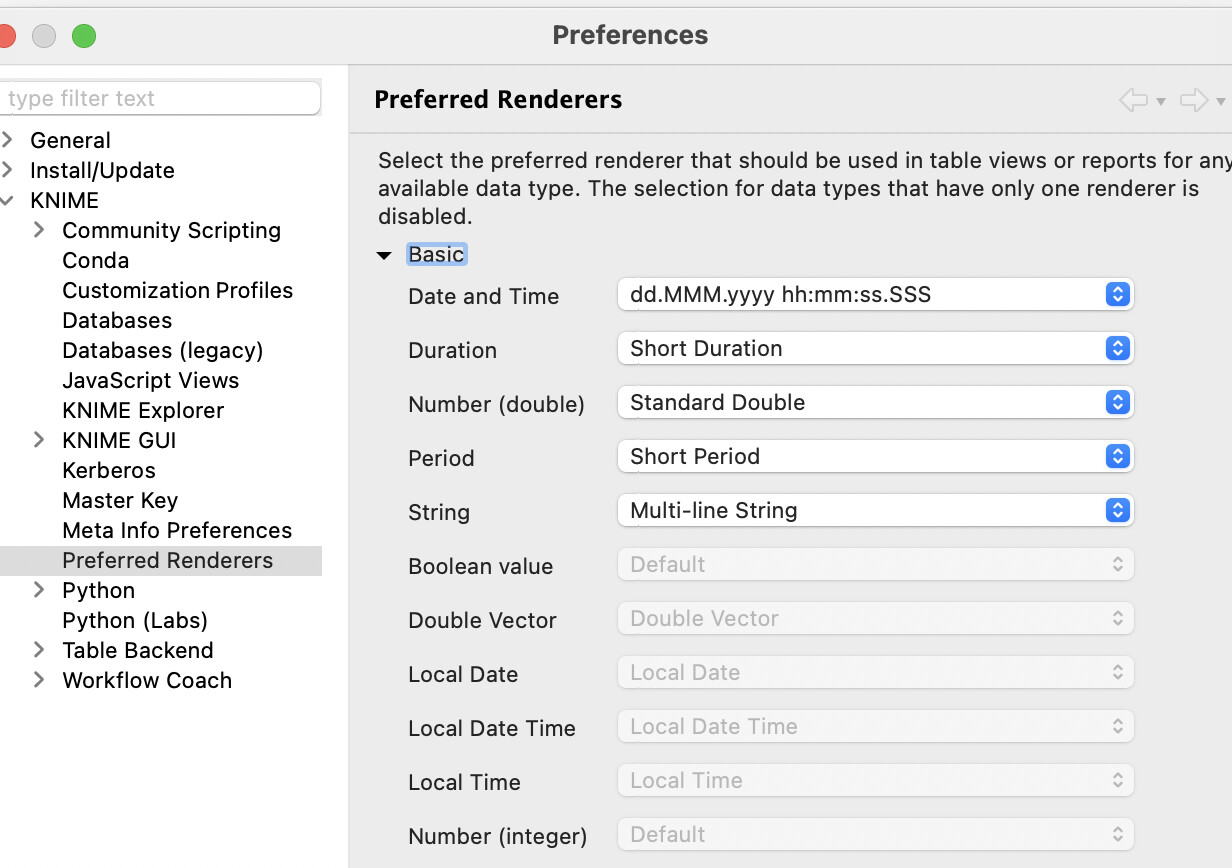The image size is (1232, 868).
Task: Click the back navigation arrow icon
Action: pos(1133,100)
